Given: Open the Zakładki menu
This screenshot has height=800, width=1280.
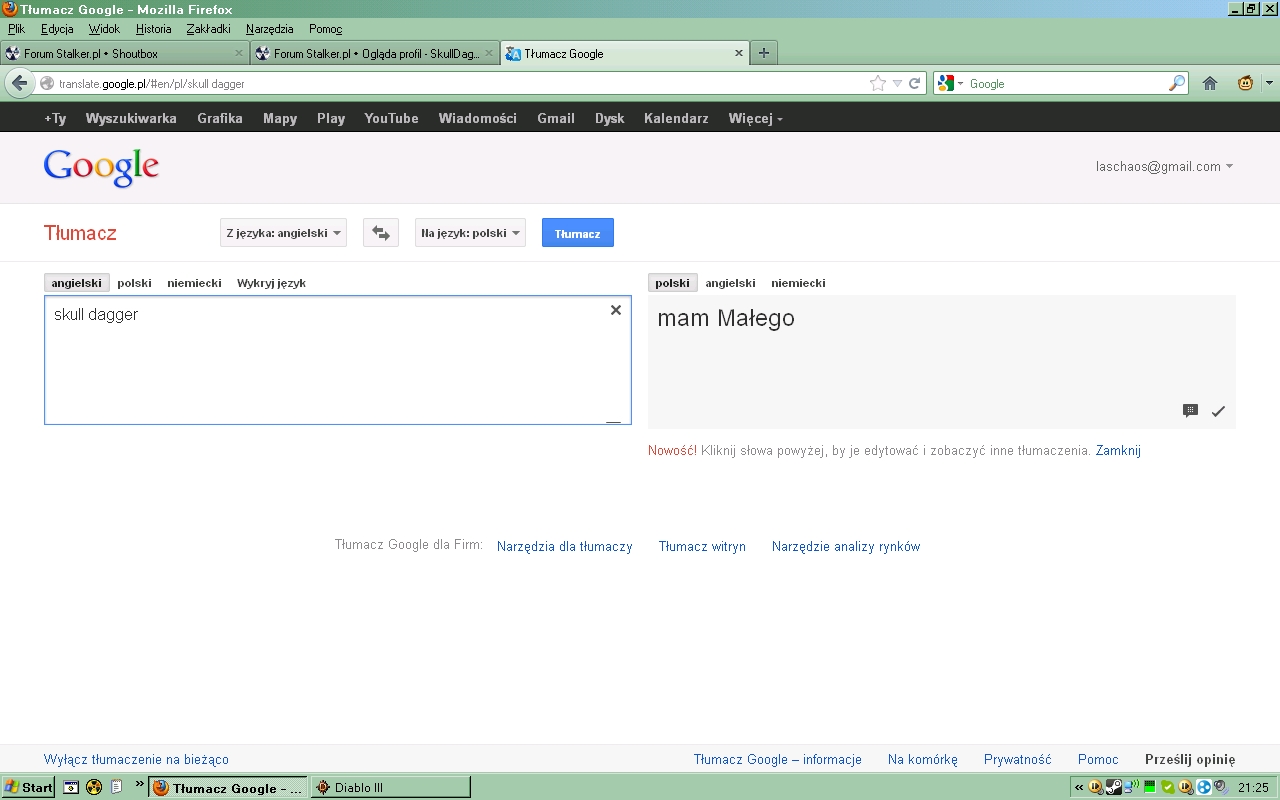Looking at the screenshot, I should tap(210, 29).
